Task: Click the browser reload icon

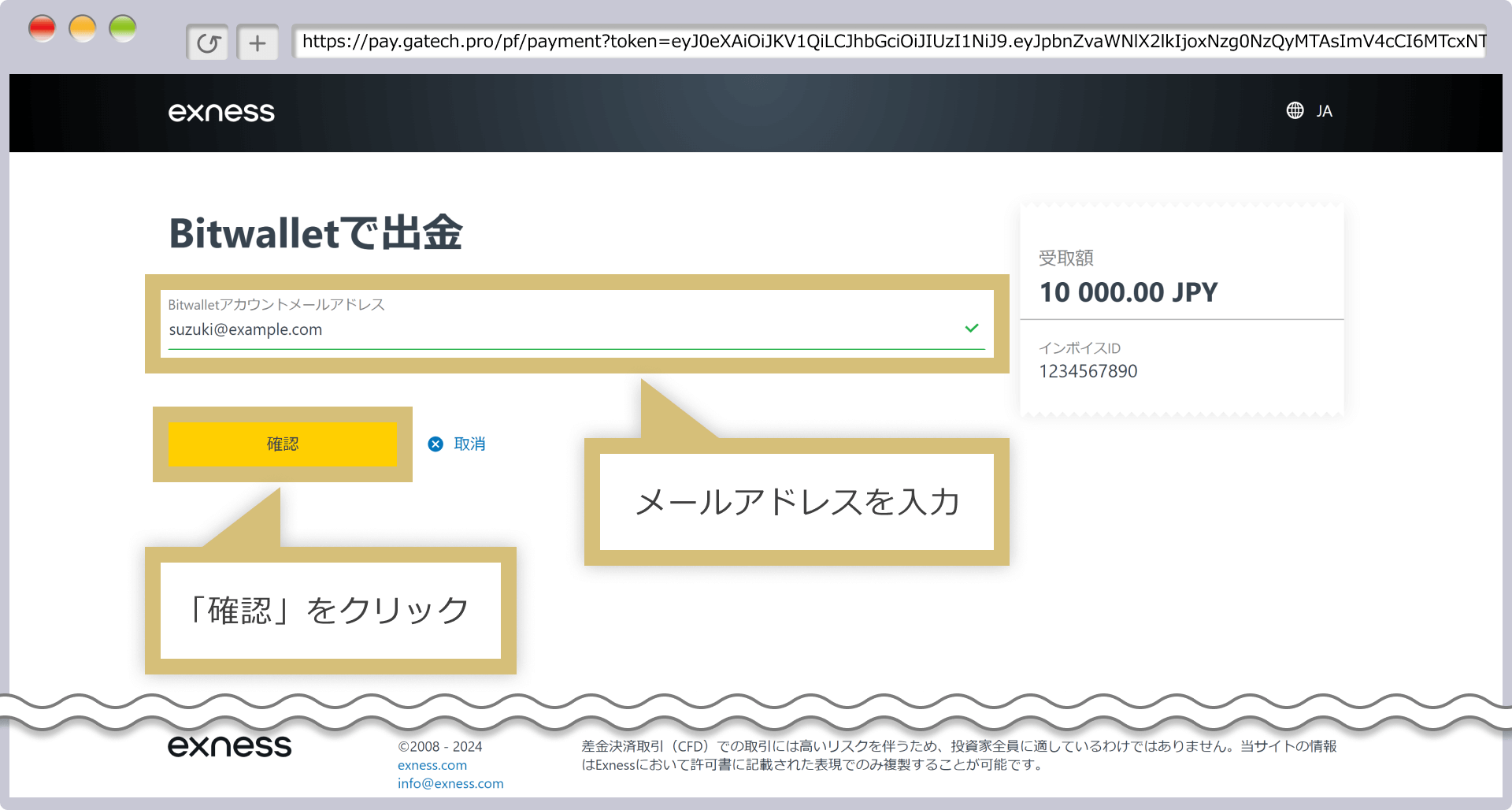Action: 208,43
